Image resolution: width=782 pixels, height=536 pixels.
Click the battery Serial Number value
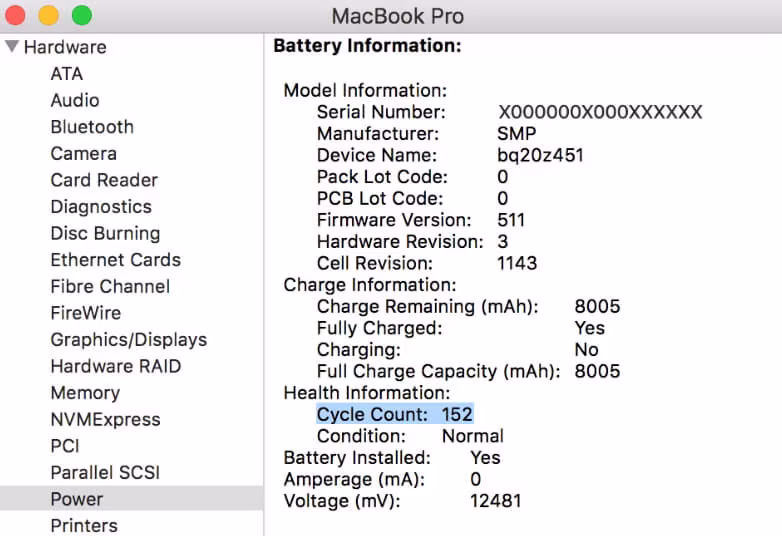tap(600, 112)
